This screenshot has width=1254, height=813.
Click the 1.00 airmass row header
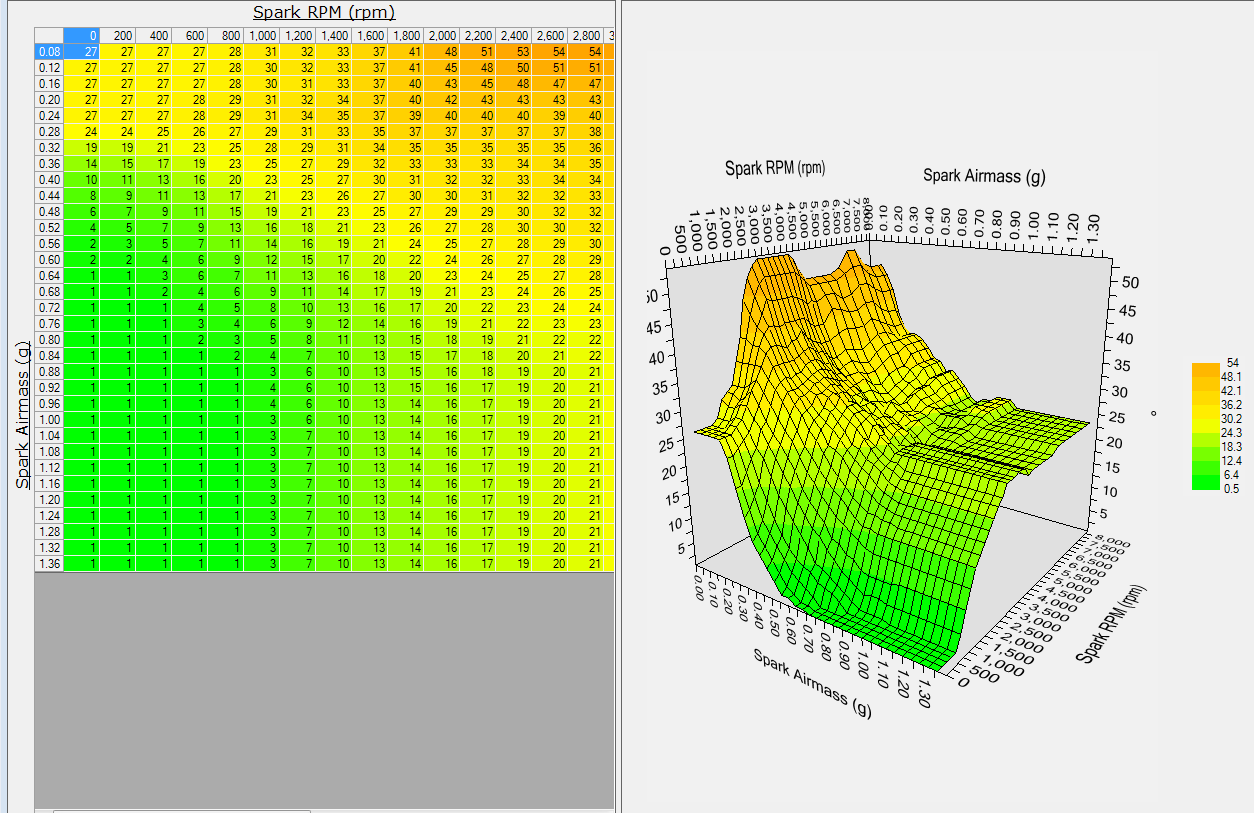pos(49,420)
